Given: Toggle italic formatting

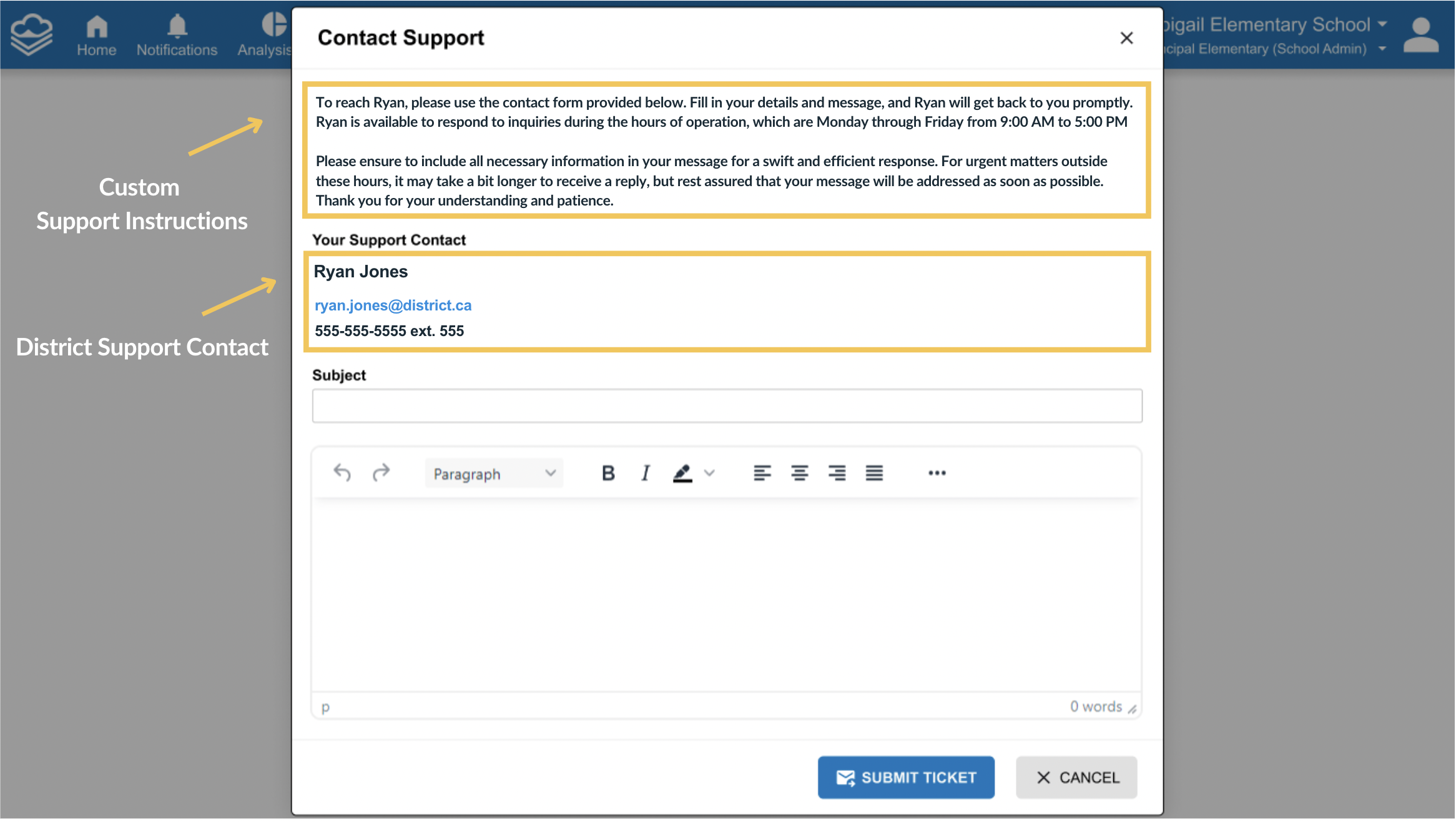Looking at the screenshot, I should click(646, 473).
